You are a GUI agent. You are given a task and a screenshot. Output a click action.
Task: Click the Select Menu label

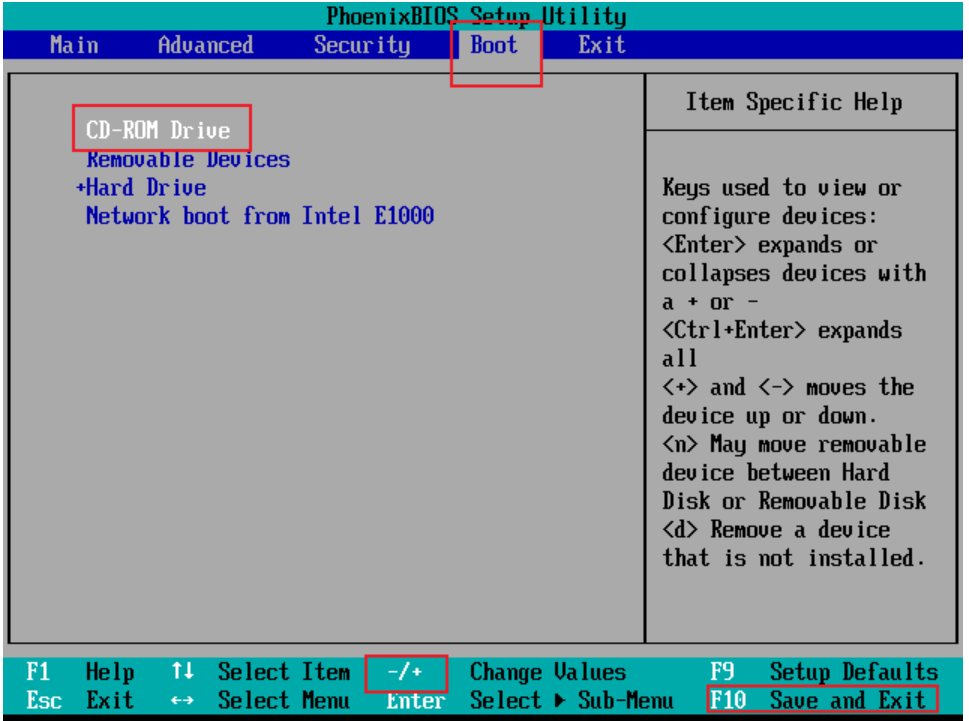(x=284, y=701)
